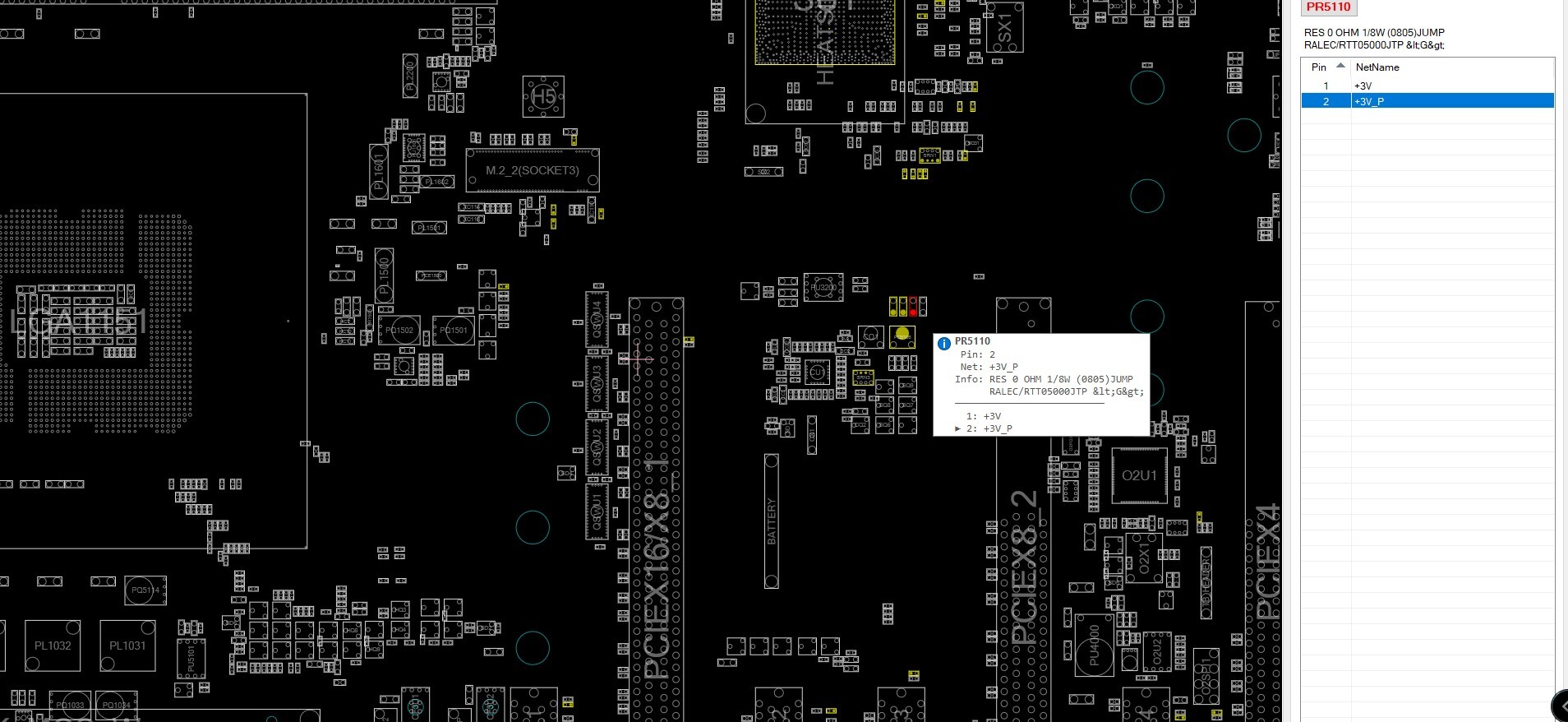The width and height of the screenshot is (1568, 722).
Task: Select the PU5101 chip
Action: [x=191, y=659]
